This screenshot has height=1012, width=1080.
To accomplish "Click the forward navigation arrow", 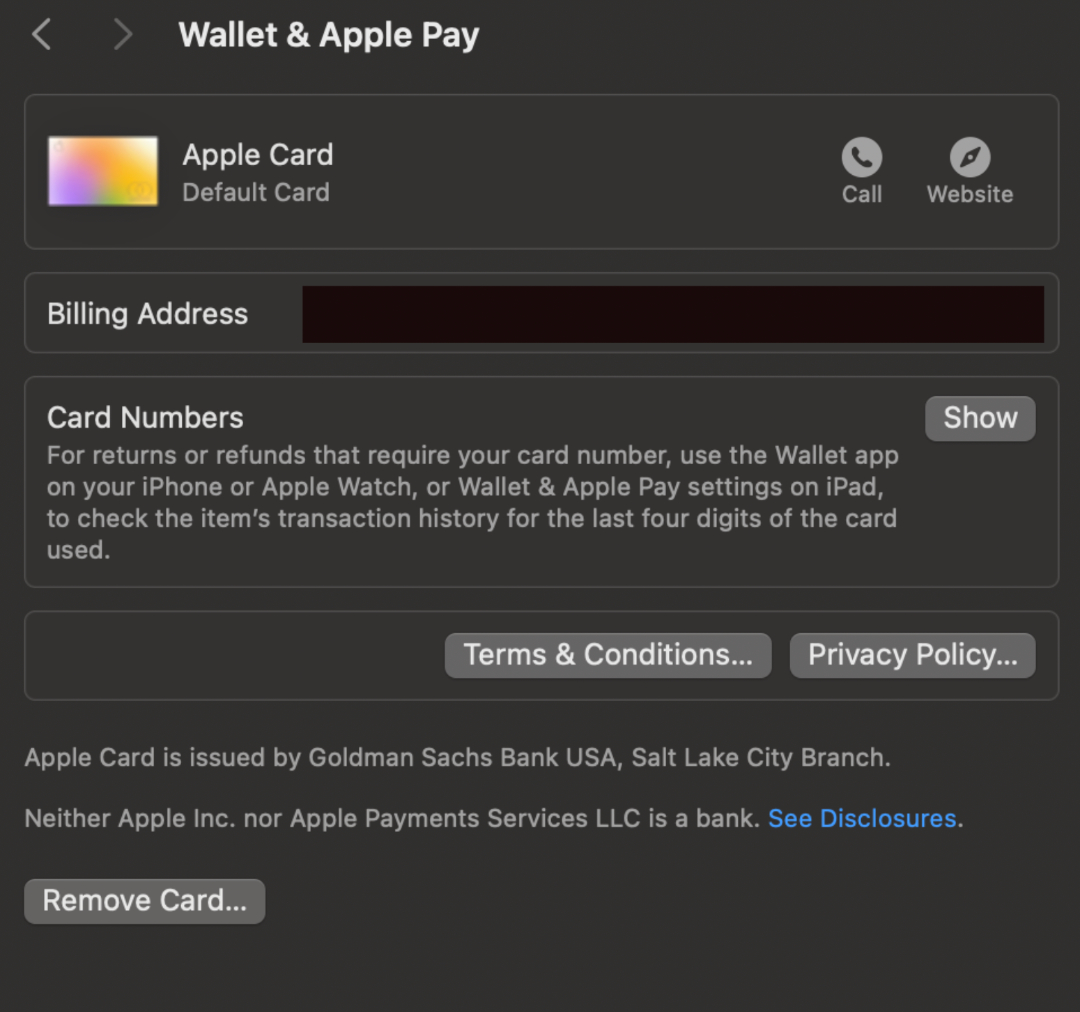I will pos(122,34).
